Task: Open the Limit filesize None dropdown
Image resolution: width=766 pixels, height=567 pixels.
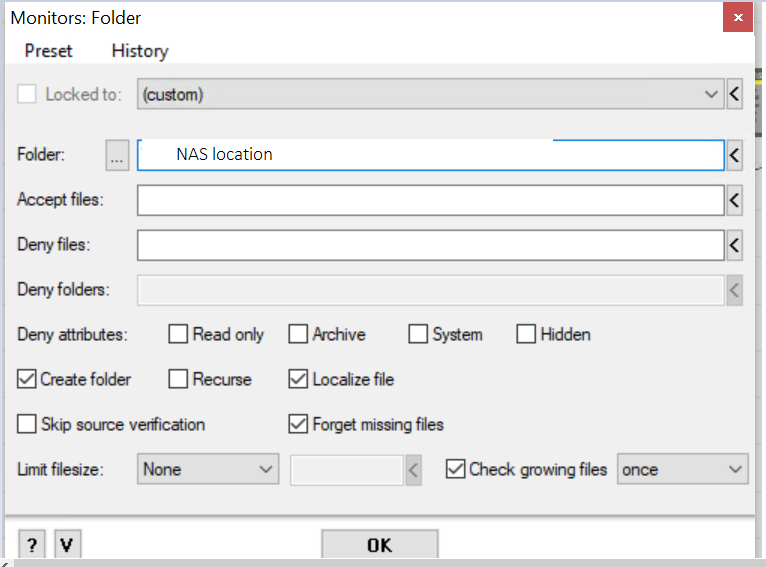Action: [x=208, y=469]
